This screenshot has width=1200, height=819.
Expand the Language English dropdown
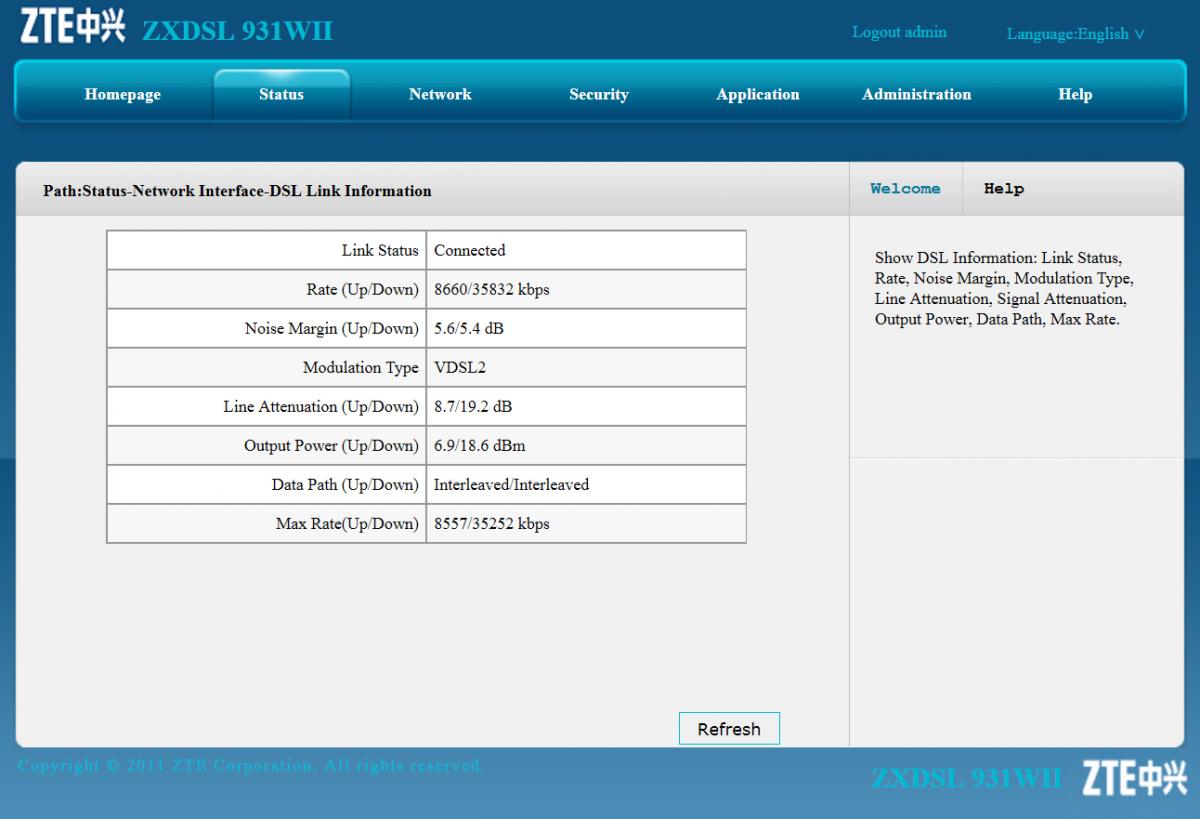(1075, 34)
